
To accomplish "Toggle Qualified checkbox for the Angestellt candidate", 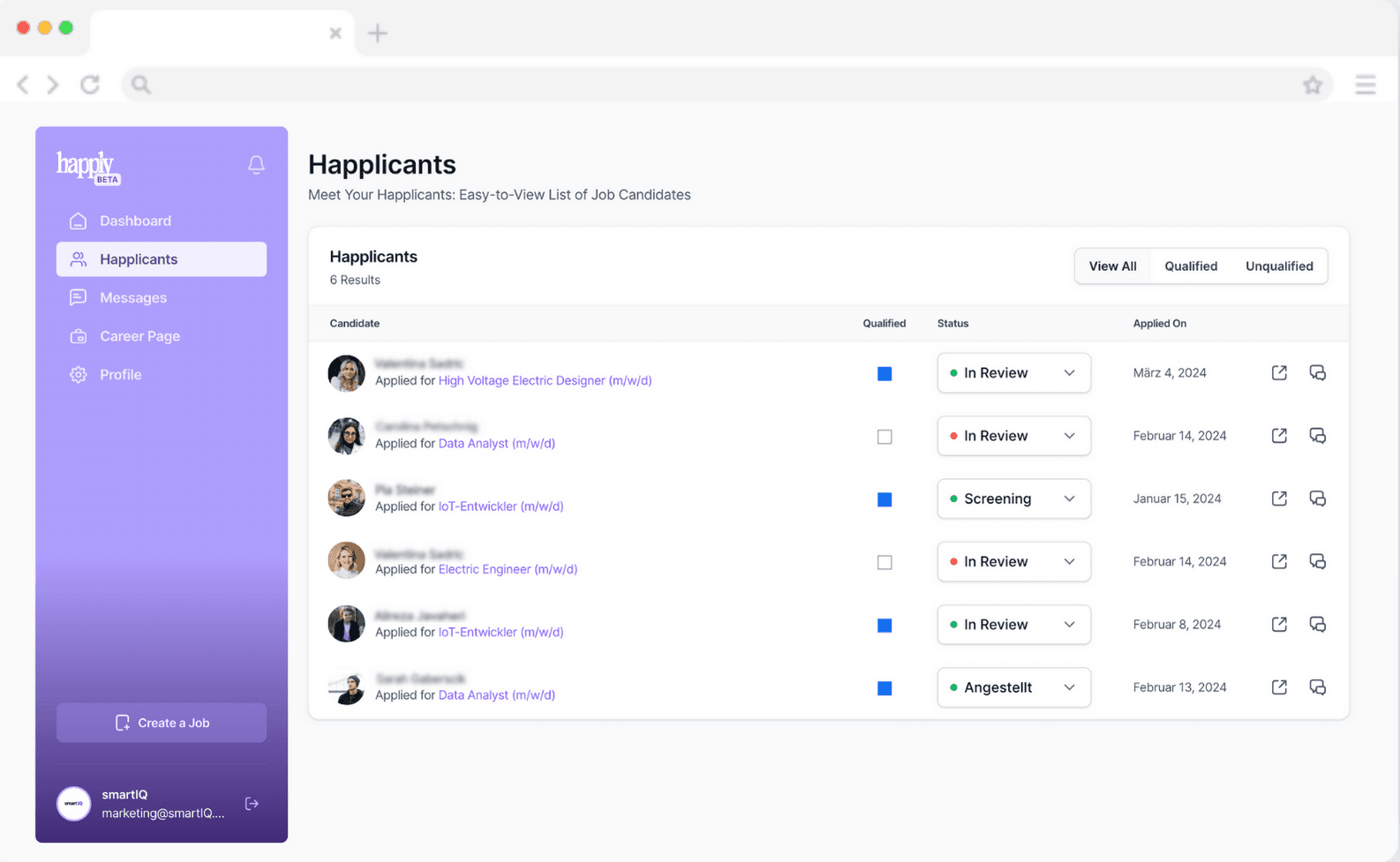I will pos(884,688).
